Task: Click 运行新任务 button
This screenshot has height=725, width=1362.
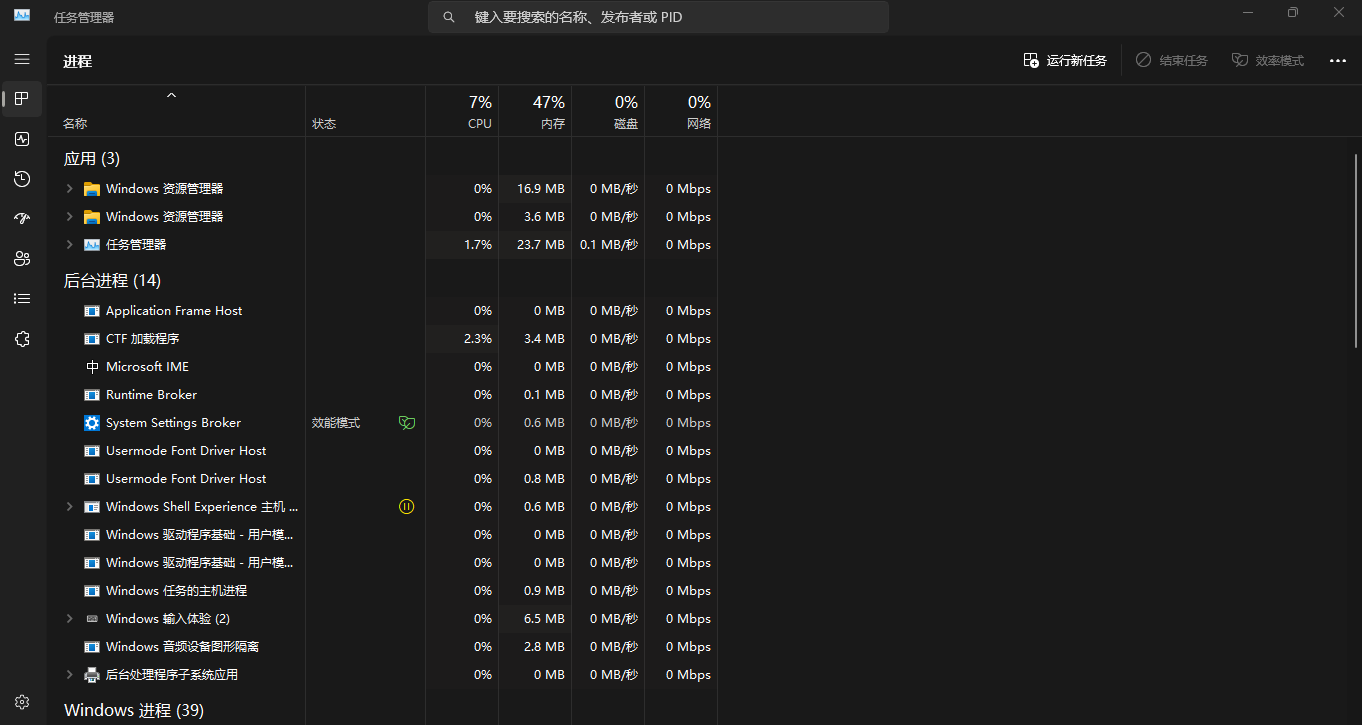Action: (1065, 61)
